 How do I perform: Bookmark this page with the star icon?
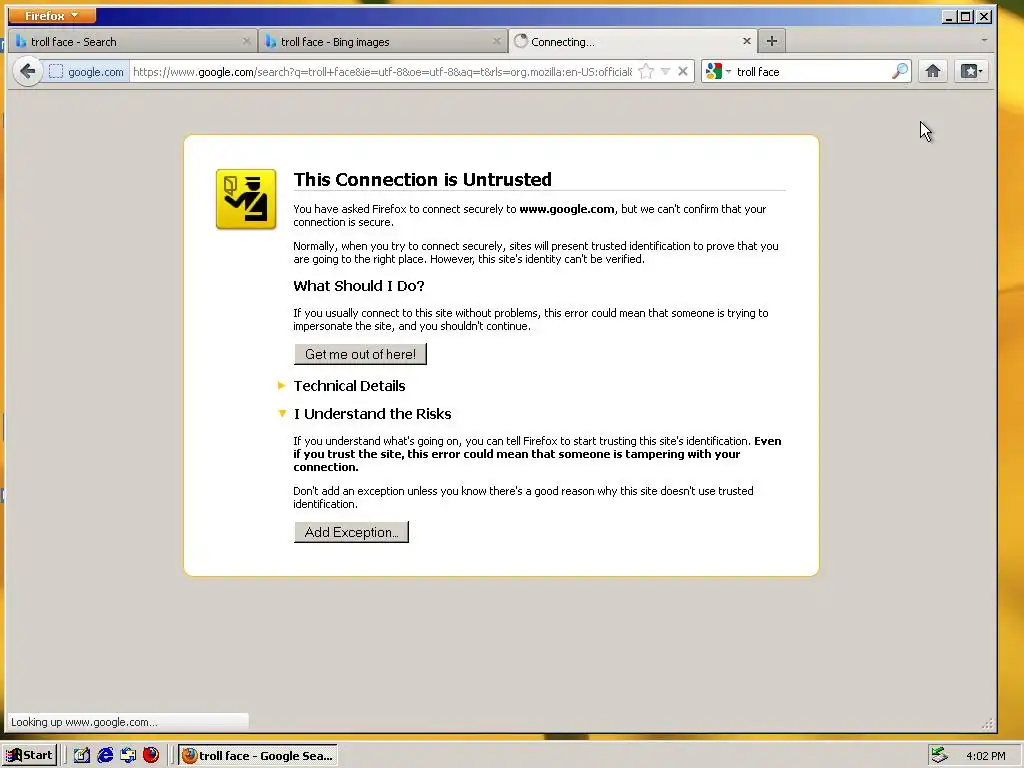tap(646, 71)
